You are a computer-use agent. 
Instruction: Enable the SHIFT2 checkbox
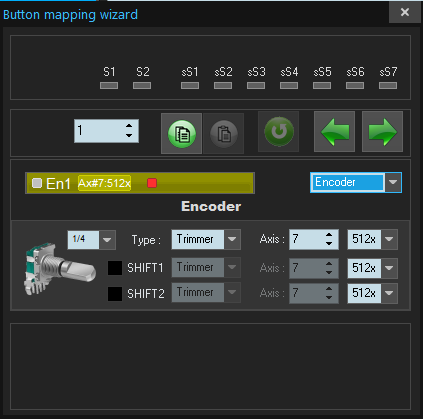[115, 294]
